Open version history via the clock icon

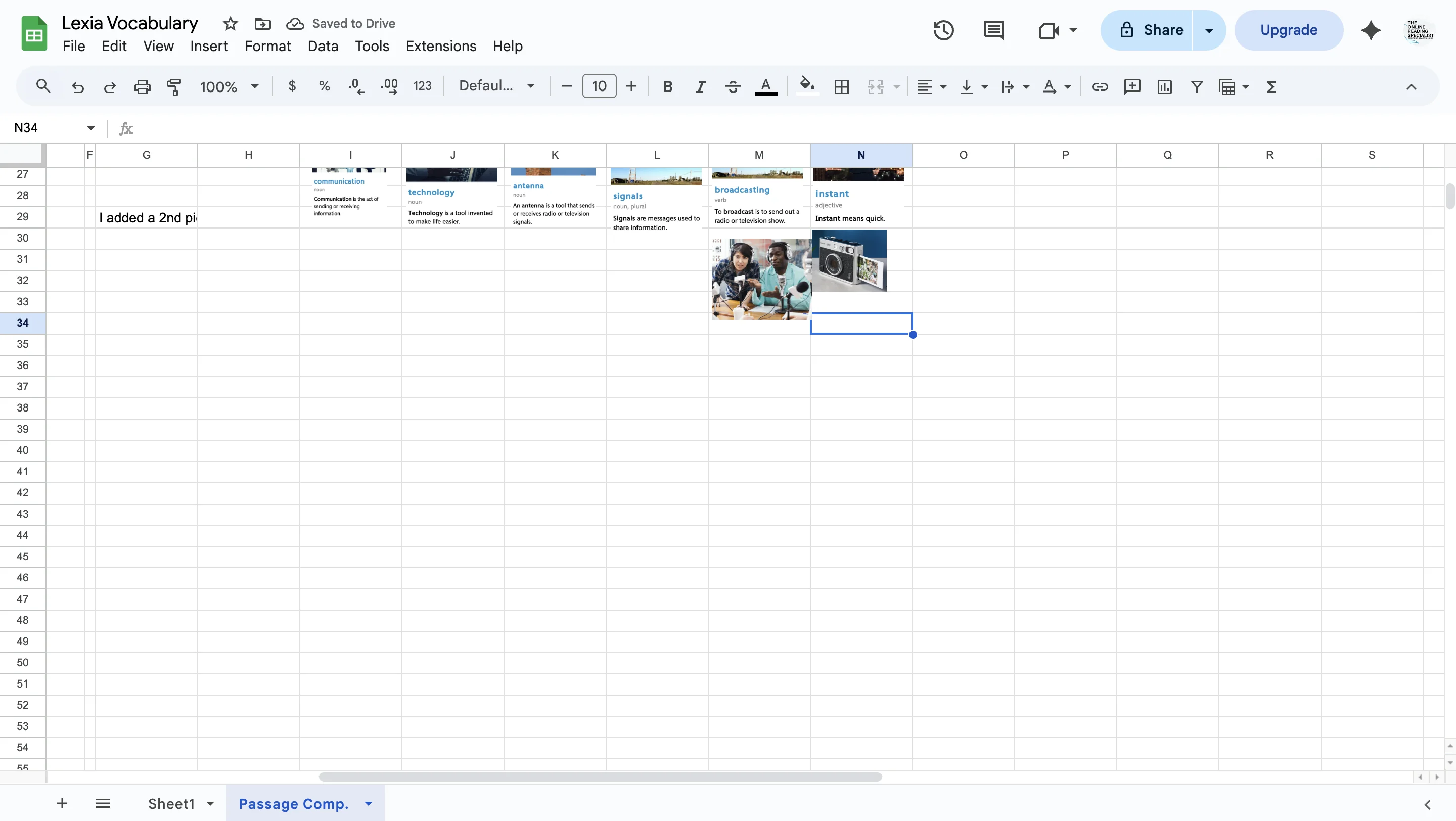pos(943,30)
